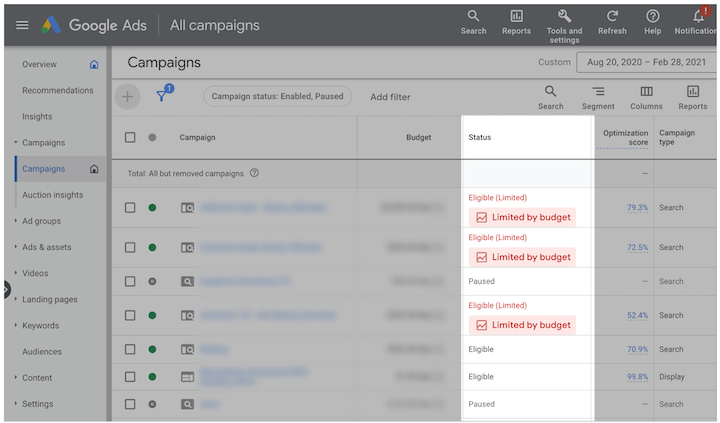Tick the checkbox for the Paused campaign row

(130, 282)
